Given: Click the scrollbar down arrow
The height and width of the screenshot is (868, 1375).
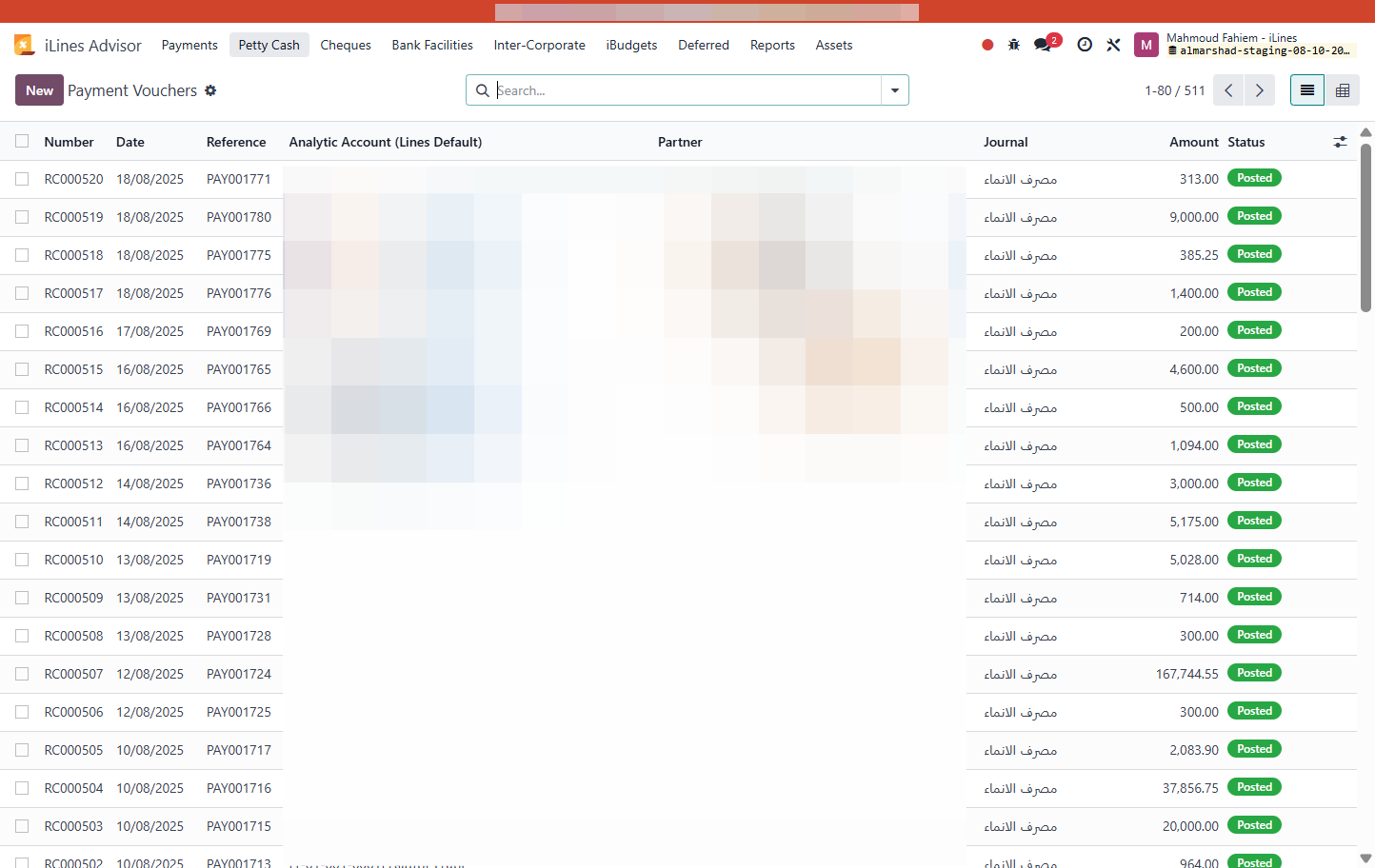Looking at the screenshot, I should pyautogui.click(x=1365, y=858).
